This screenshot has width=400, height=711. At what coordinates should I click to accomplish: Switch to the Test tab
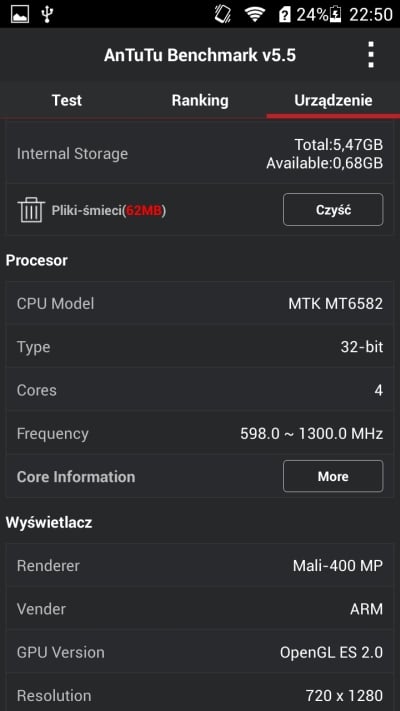pyautogui.click(x=67, y=100)
